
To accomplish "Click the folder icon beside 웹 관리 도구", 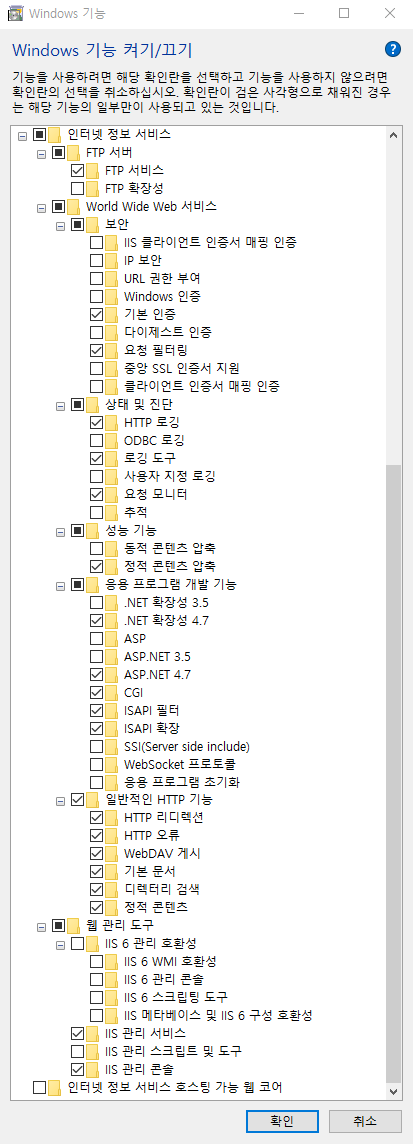I will 73,926.
